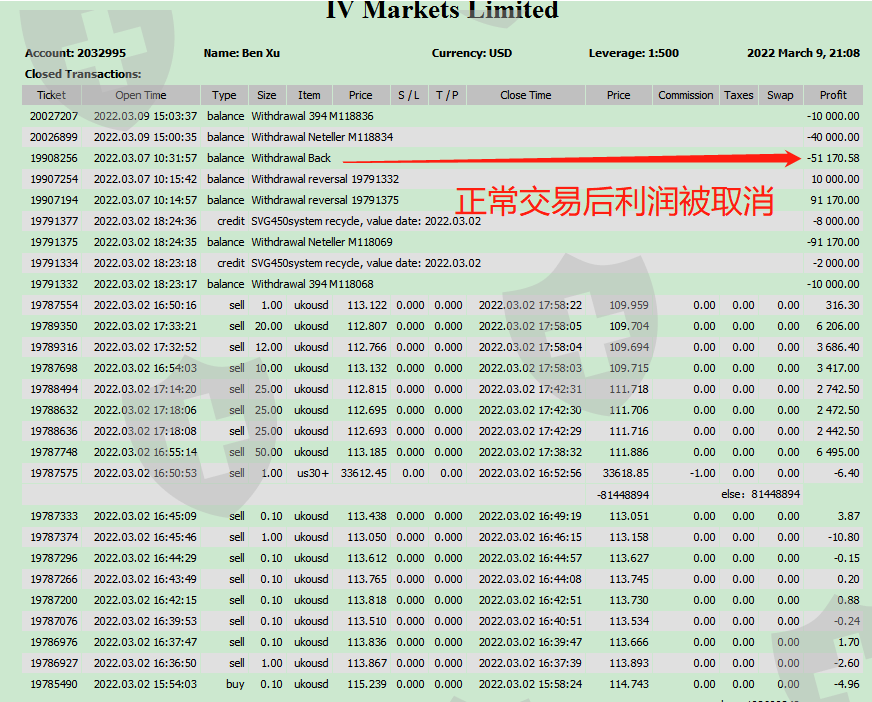Select the Close Time column header
Image resolution: width=872 pixels, height=702 pixels.
tap(525, 95)
